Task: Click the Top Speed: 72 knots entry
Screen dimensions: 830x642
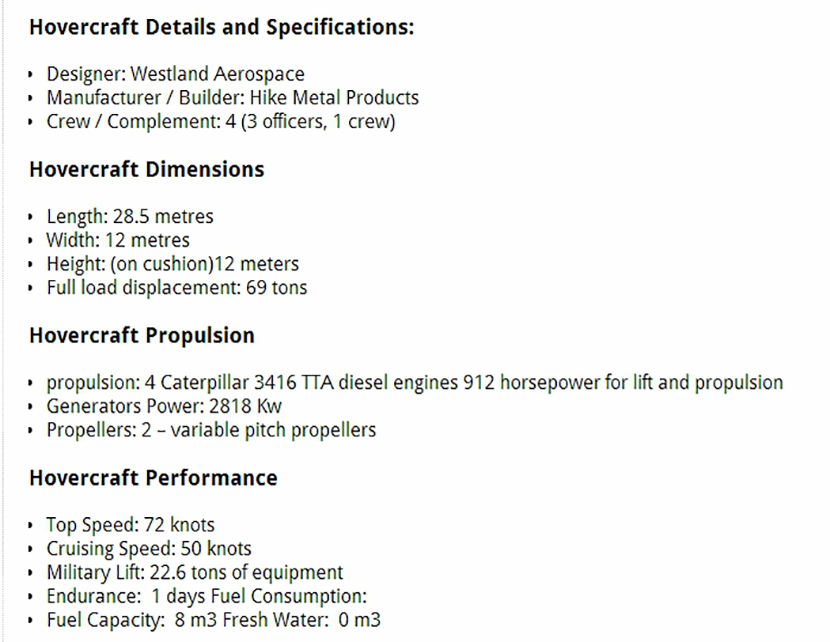Action: point(130,525)
